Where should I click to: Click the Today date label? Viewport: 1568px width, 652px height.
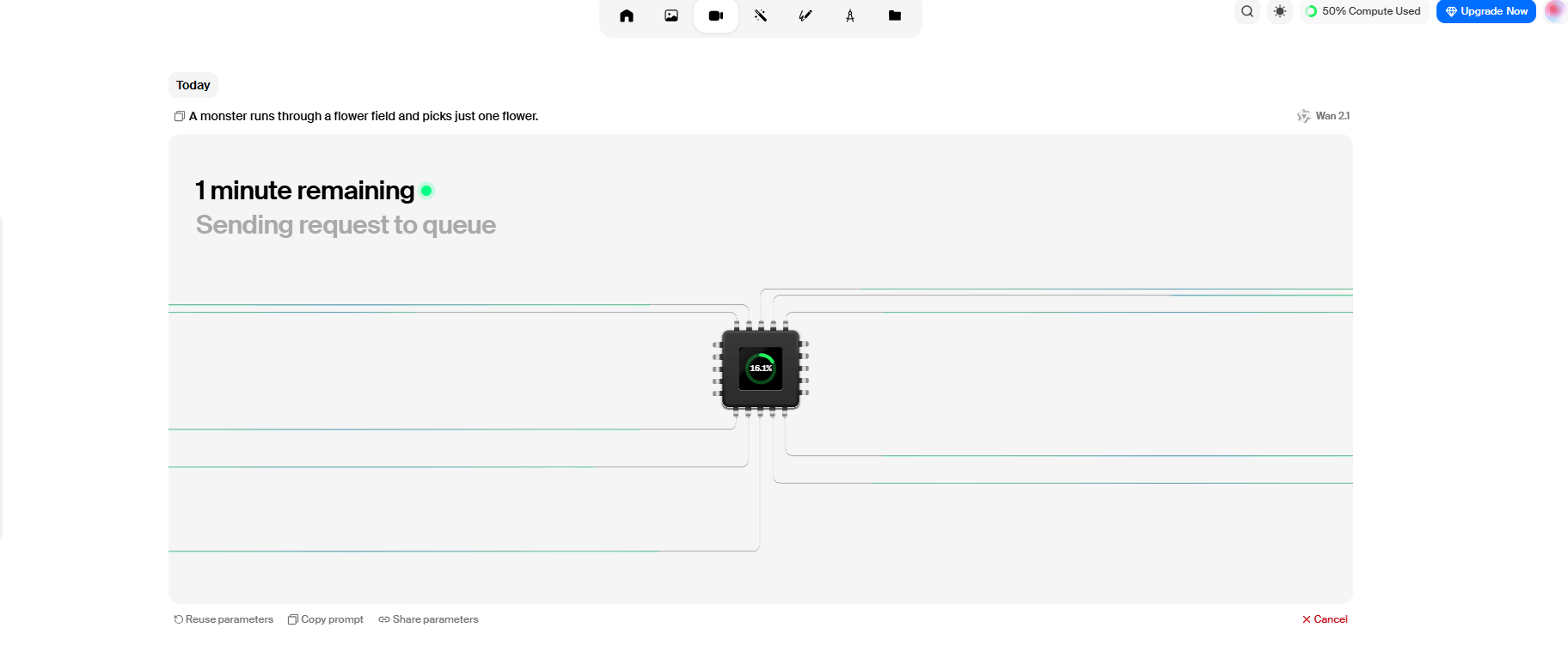pyautogui.click(x=193, y=85)
